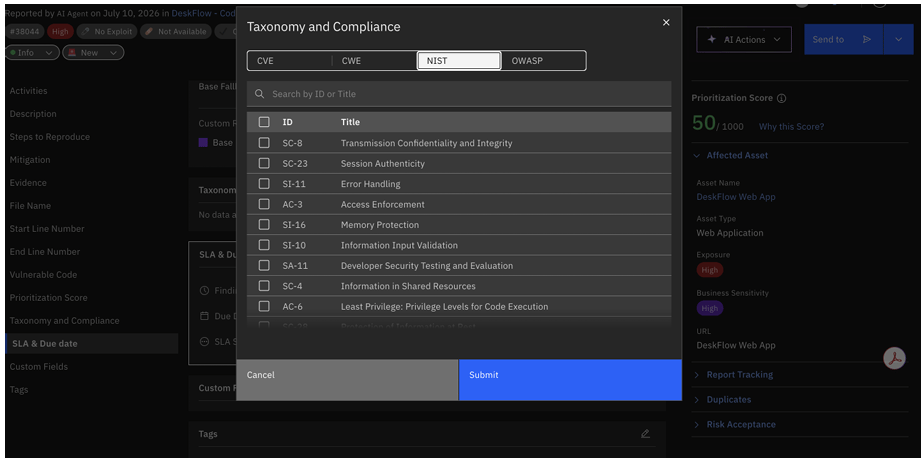Check the SI-10 Input Validation checkbox

[x=264, y=244]
